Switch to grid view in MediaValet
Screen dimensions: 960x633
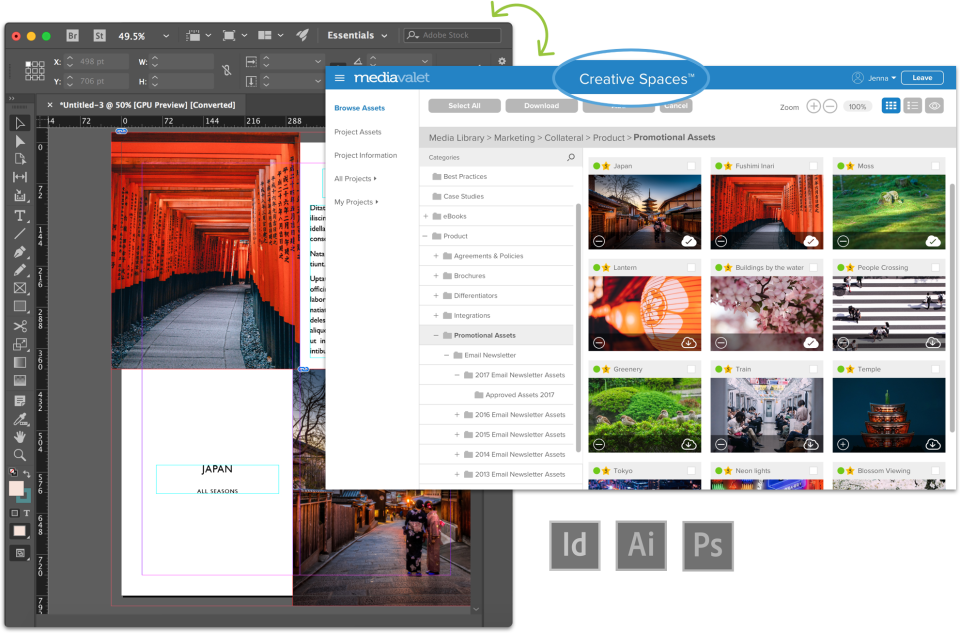point(890,106)
